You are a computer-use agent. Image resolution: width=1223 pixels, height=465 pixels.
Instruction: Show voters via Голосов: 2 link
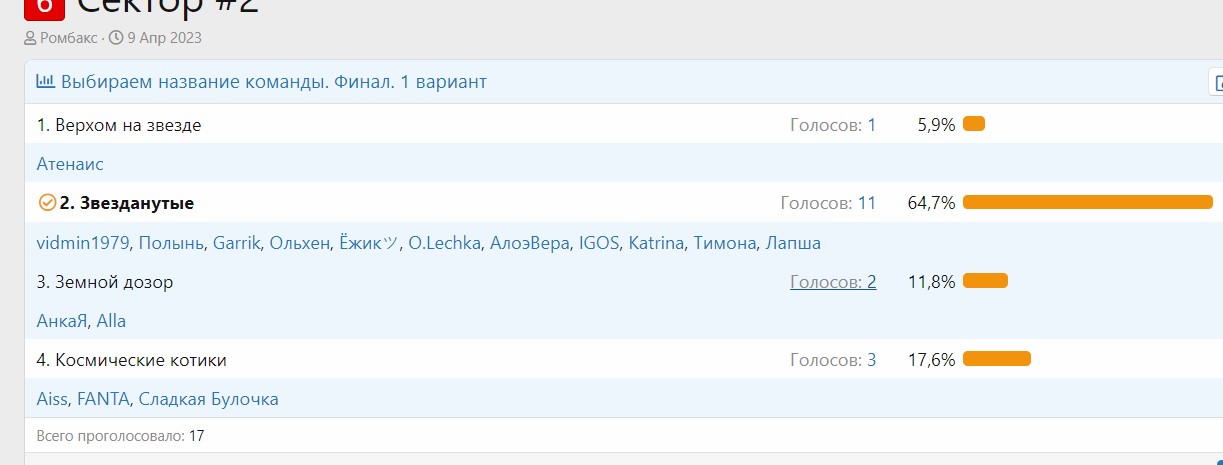pyautogui.click(x=833, y=282)
